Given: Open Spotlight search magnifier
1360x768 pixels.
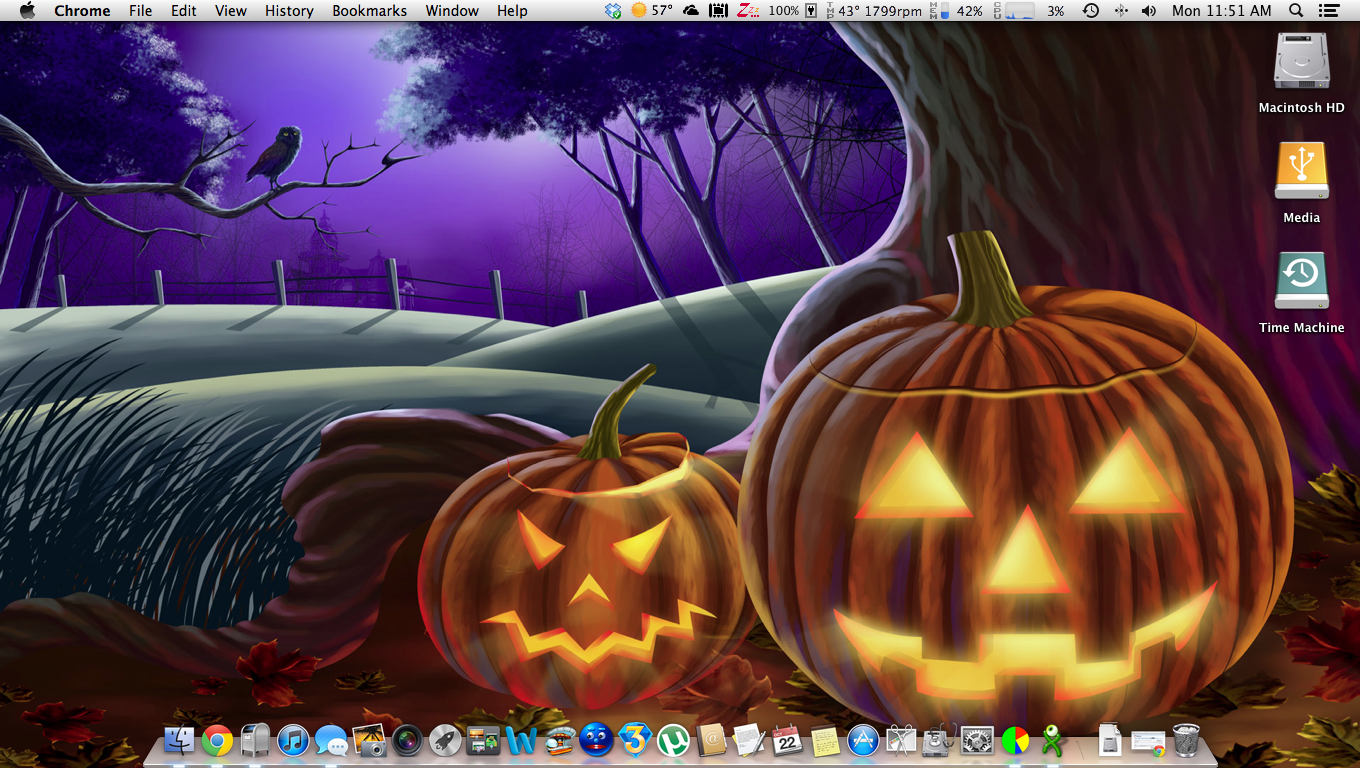Looking at the screenshot, I should [x=1296, y=11].
